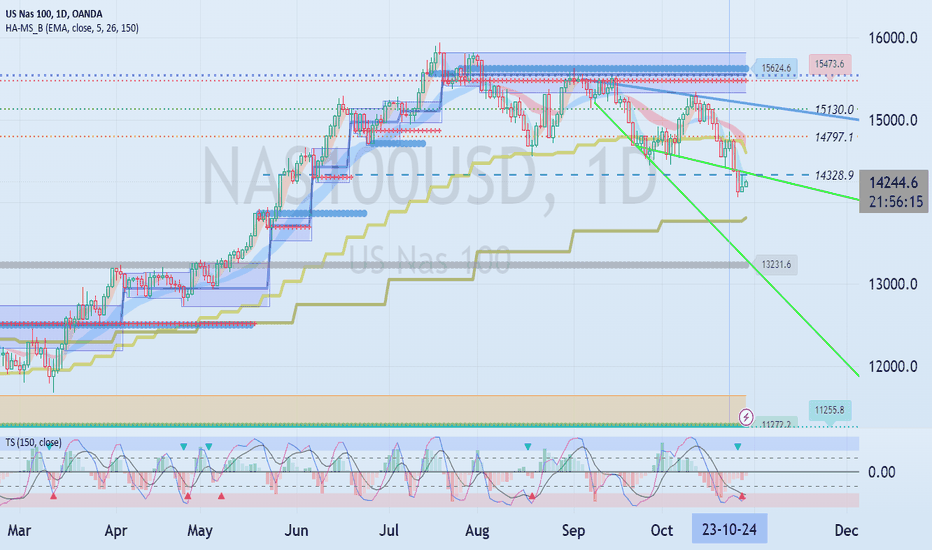Select the 14797.1 level label
Image resolution: width=932 pixels, height=550 pixels.
tap(834, 137)
